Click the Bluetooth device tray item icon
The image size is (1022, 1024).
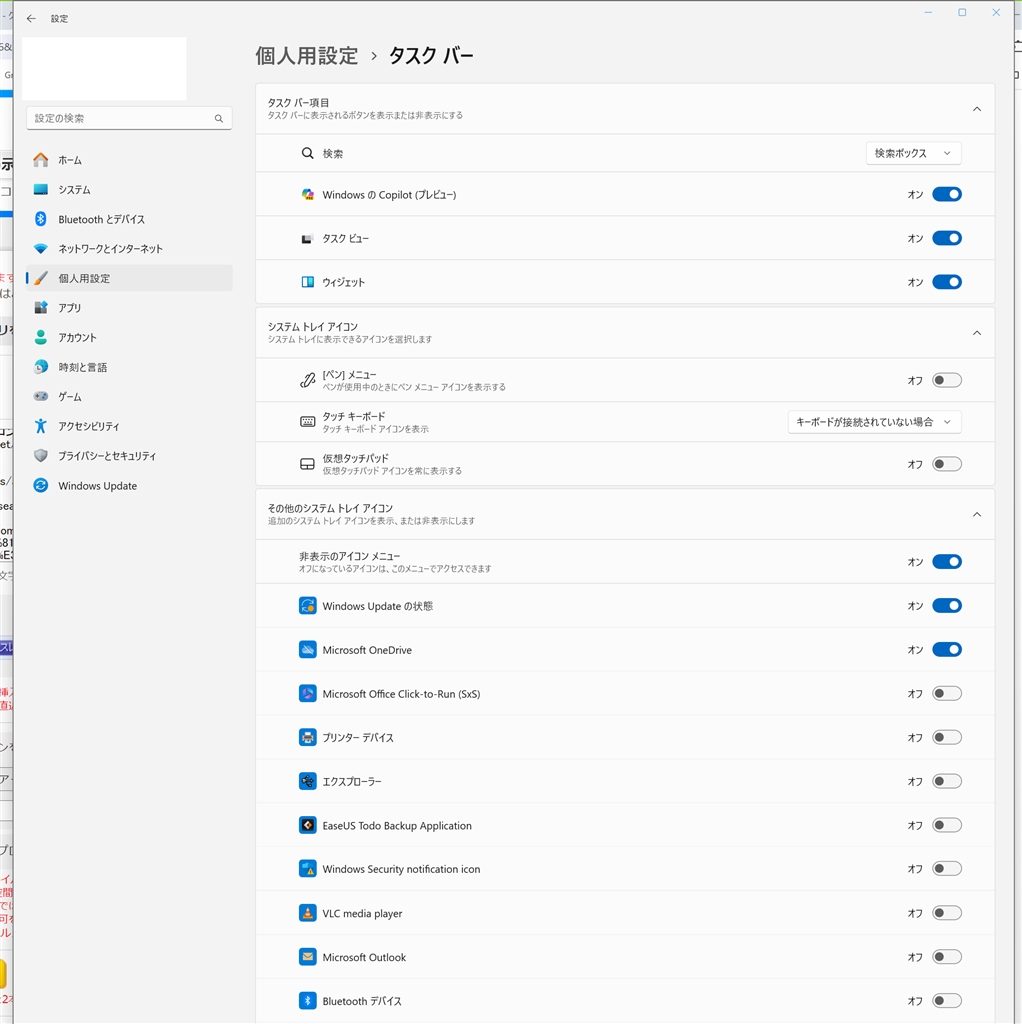coord(308,1000)
